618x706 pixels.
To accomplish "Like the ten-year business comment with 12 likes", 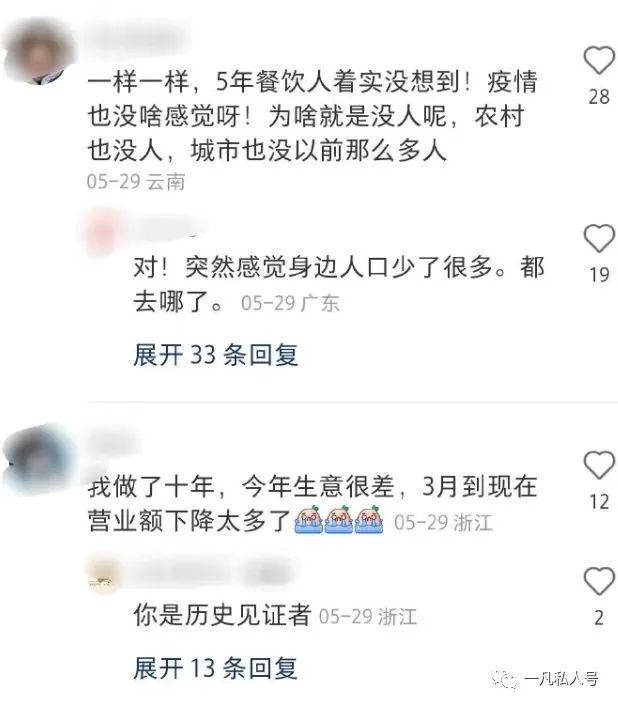I will (599, 465).
